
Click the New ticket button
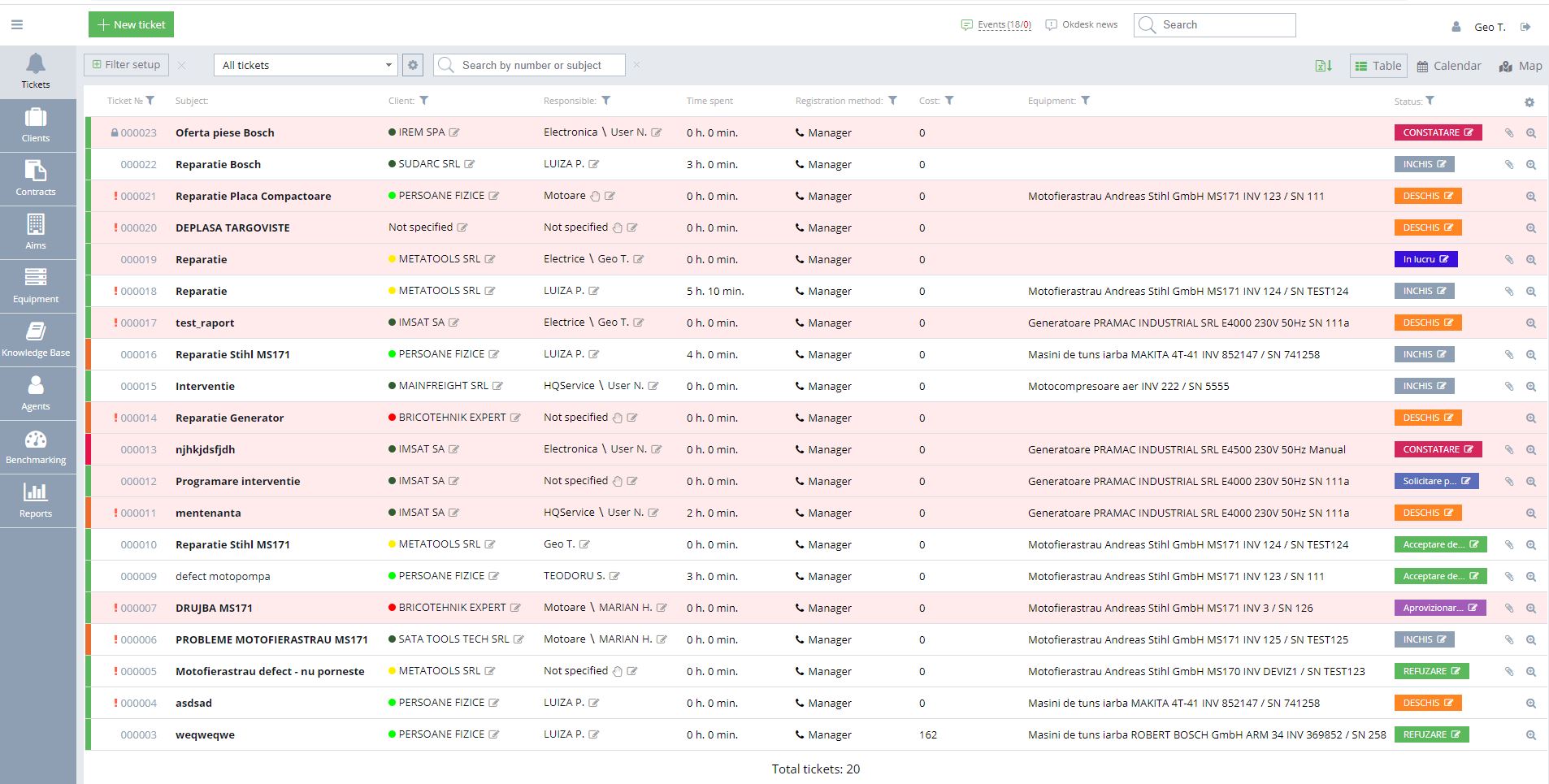tap(131, 24)
